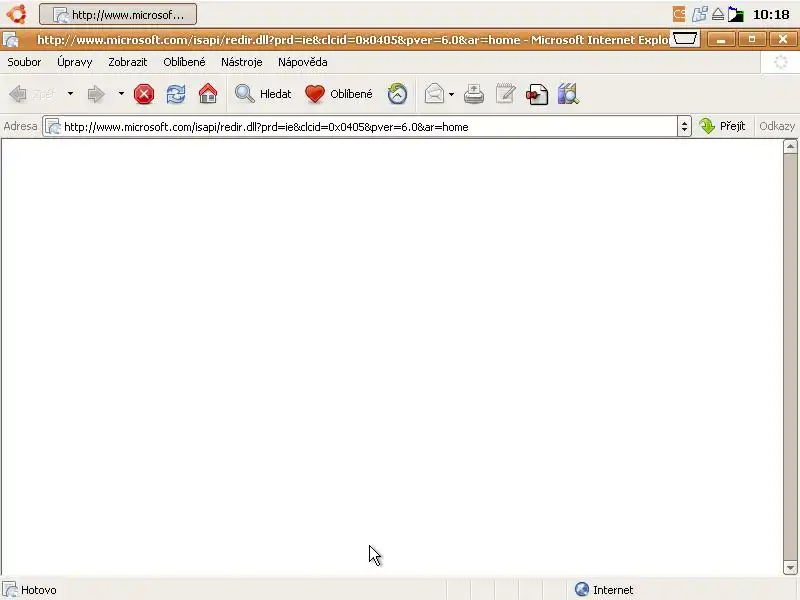Screen dimensions: 800x600
Task: Click the page icon in address bar
Action: pyautogui.click(x=53, y=127)
